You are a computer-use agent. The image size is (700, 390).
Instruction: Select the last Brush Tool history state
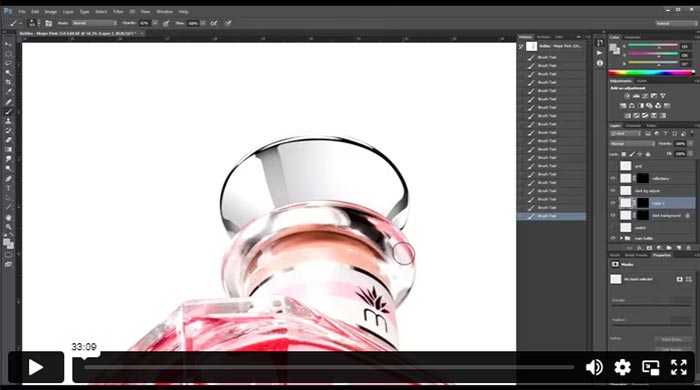click(552, 216)
